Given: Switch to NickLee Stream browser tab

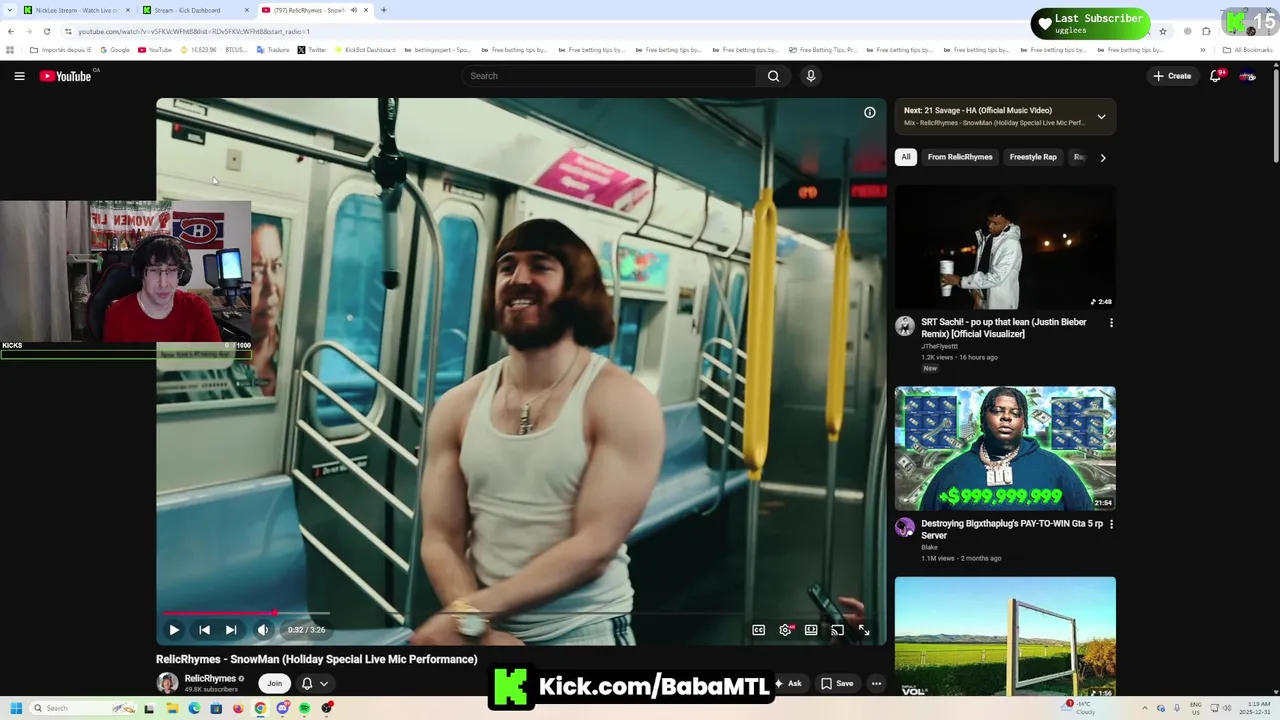Looking at the screenshot, I should pos(76,10).
